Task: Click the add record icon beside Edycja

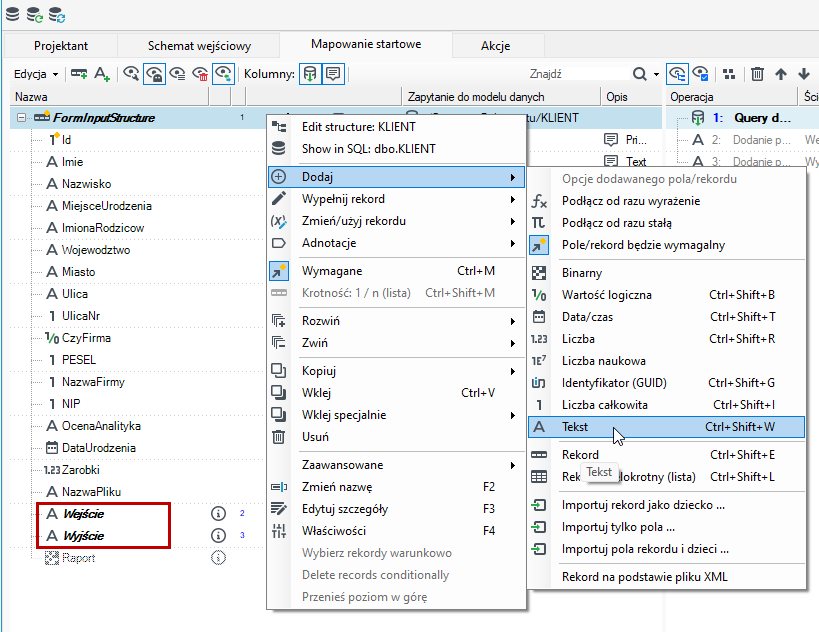Action: click(79, 74)
